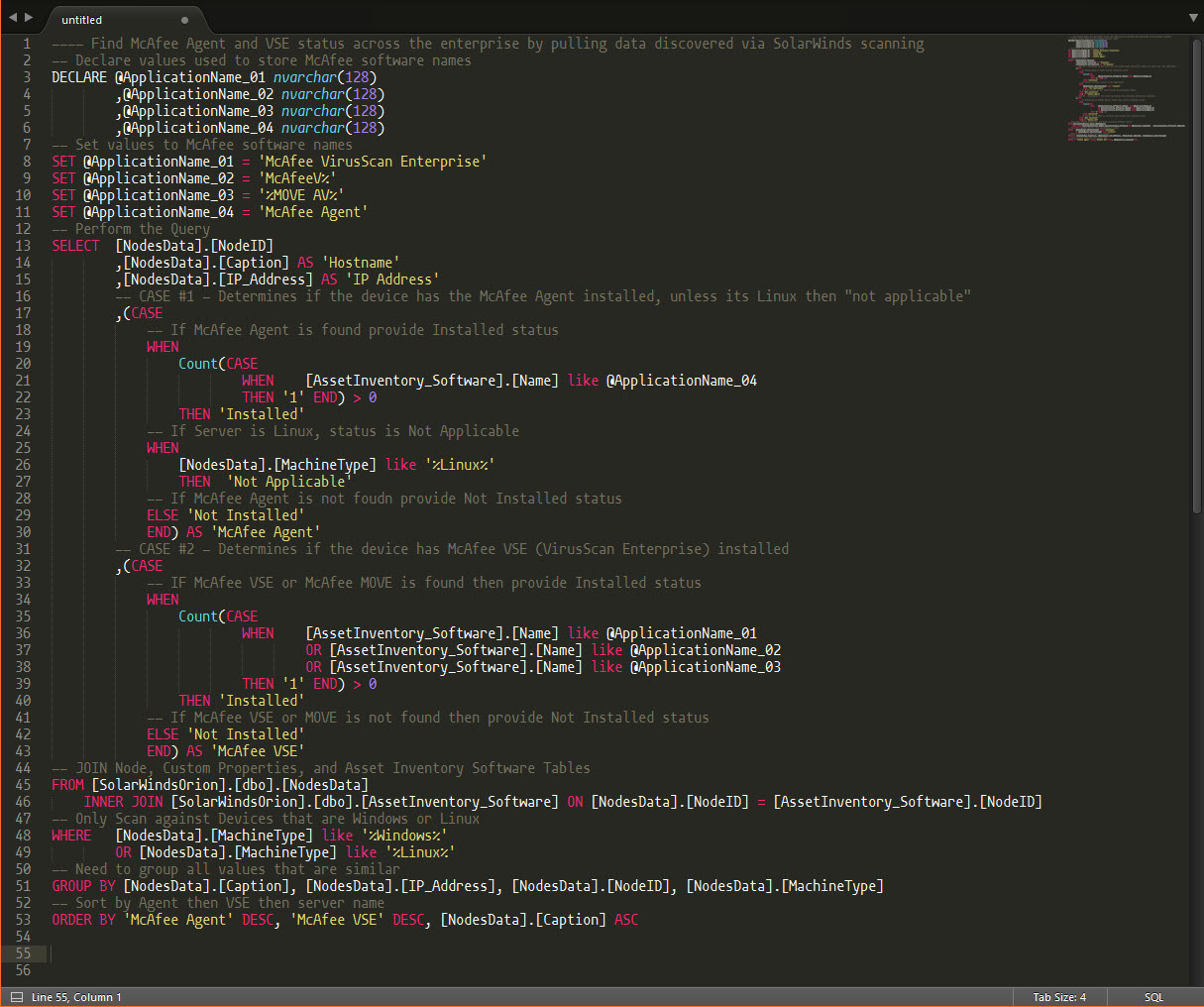Click the 'Perform the Query' comment
The image size is (1204, 1007).
131,229
